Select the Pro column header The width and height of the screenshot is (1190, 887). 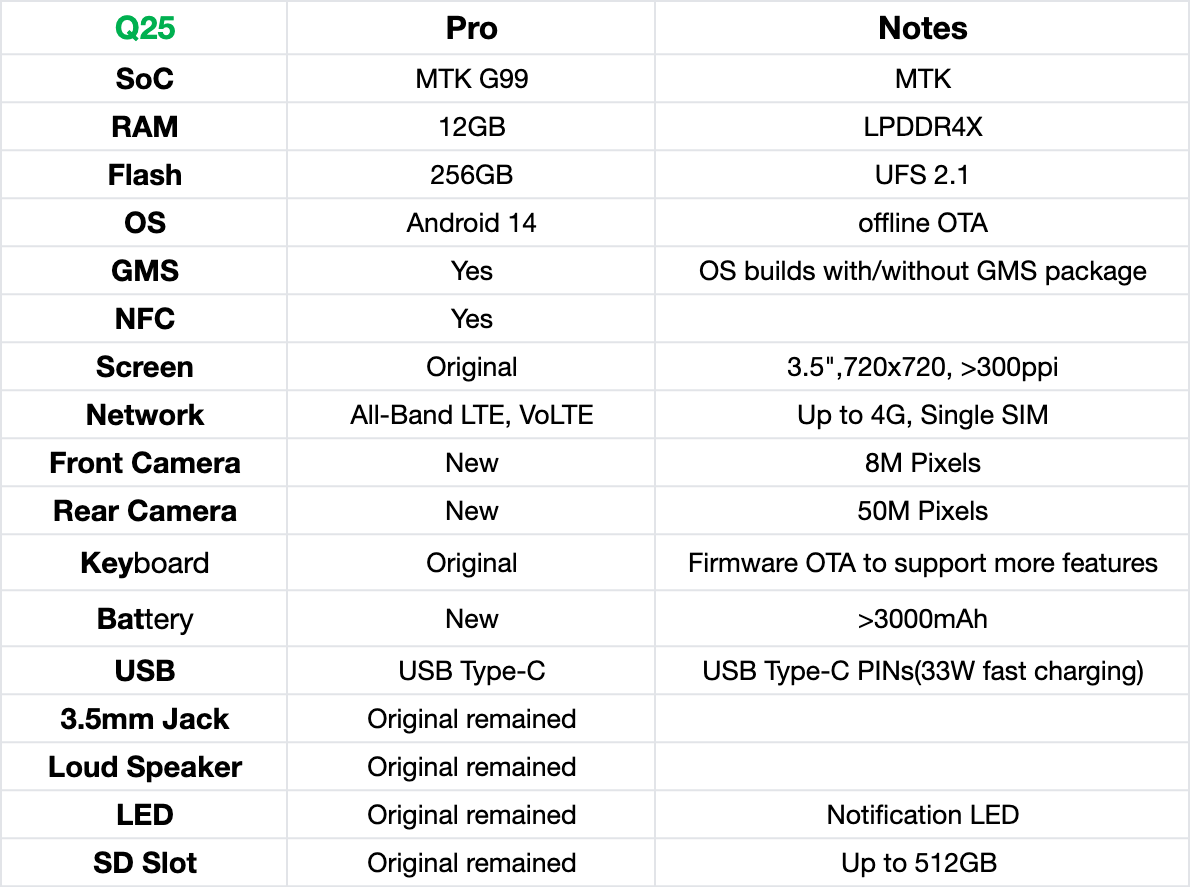pos(471,29)
